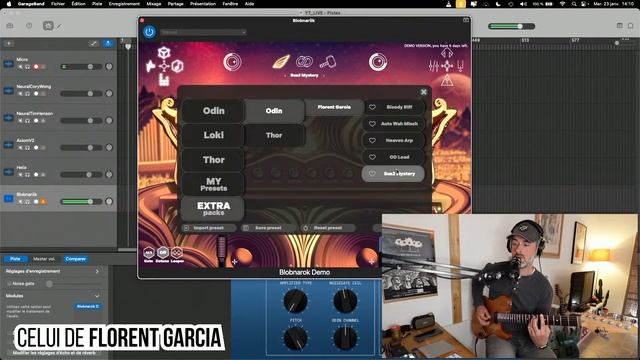Screen dimensions: 640x360
Task: Solo the NeuralCoryWong track headphones
Action: [28, 93]
